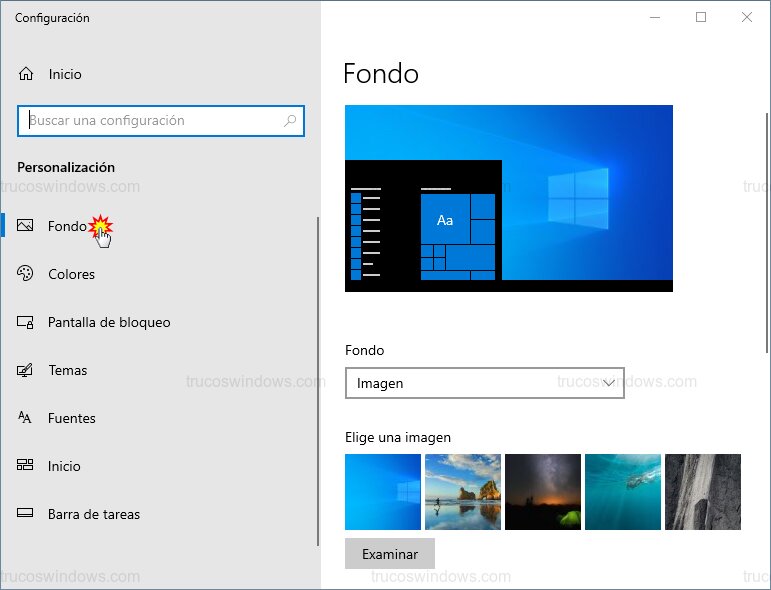Open Colores via its palette icon
Viewport: 771px width, 590px height.
(x=26, y=274)
